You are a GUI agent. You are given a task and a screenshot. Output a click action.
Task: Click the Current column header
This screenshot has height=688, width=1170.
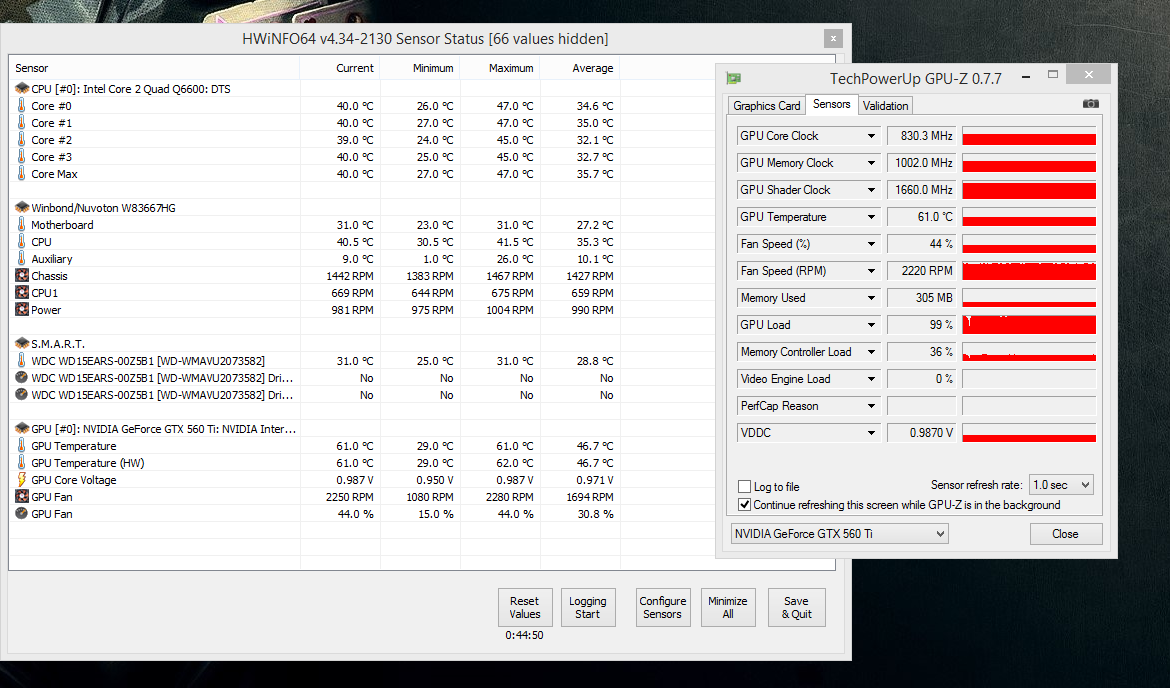pos(340,68)
